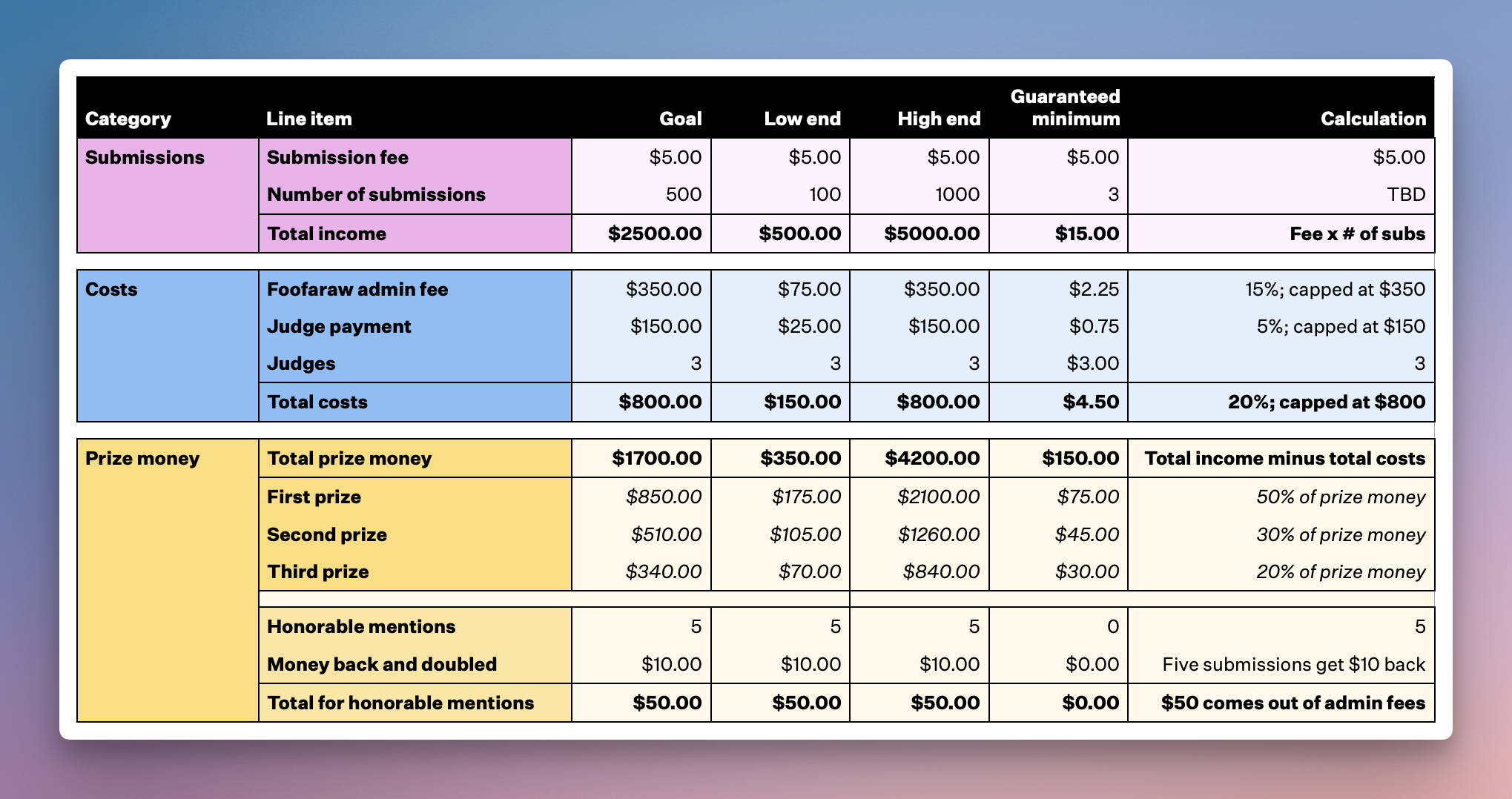Select the Guaranteed minimum first prize '$75.00'

pos(1088,497)
